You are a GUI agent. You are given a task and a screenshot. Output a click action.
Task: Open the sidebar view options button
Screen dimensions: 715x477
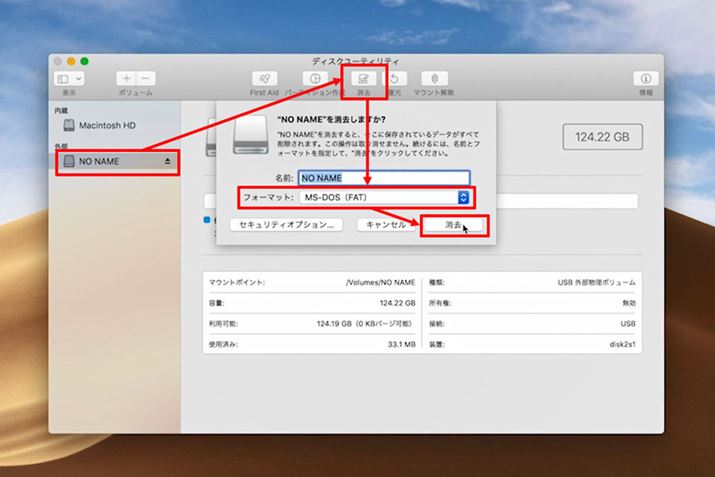(69, 79)
